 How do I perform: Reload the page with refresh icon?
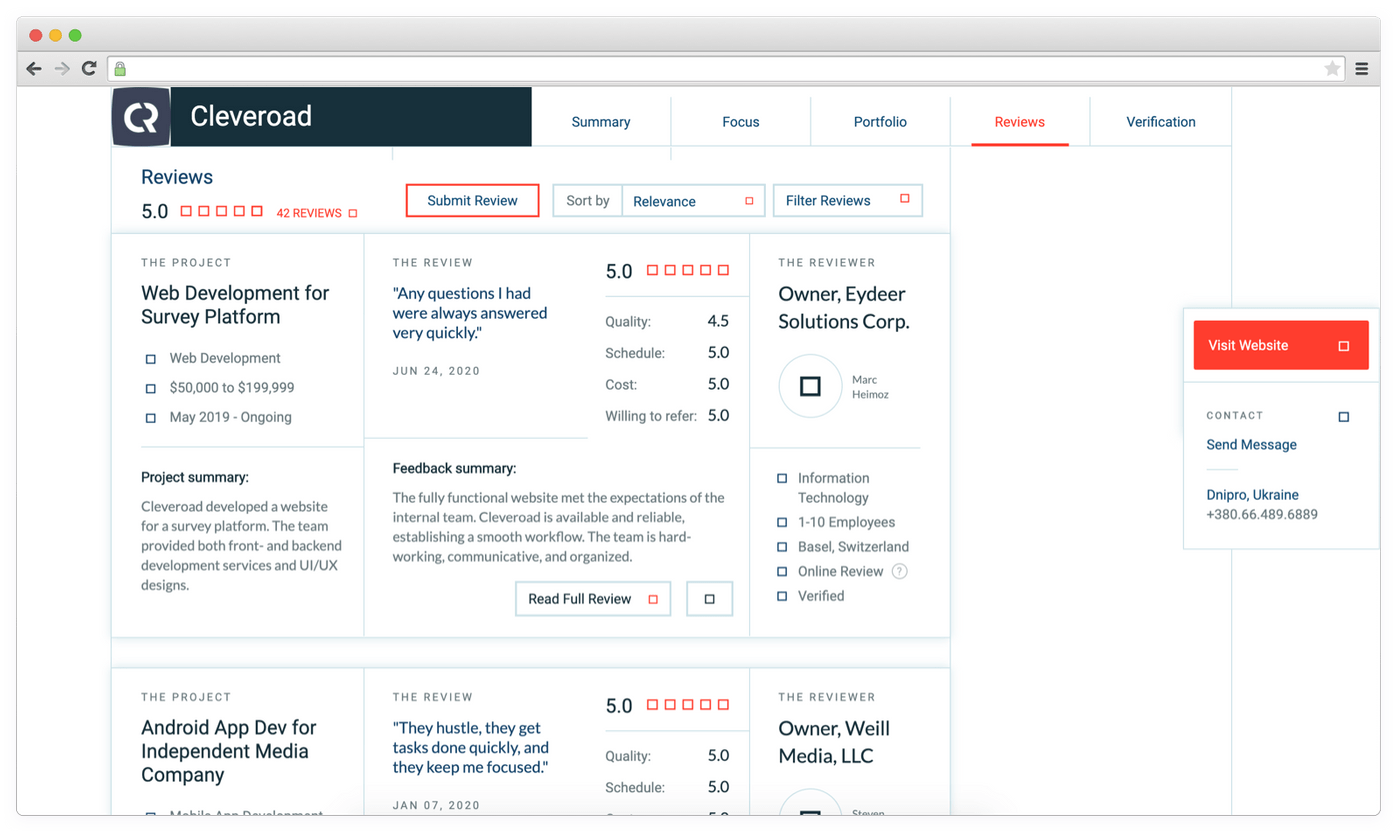pos(89,68)
